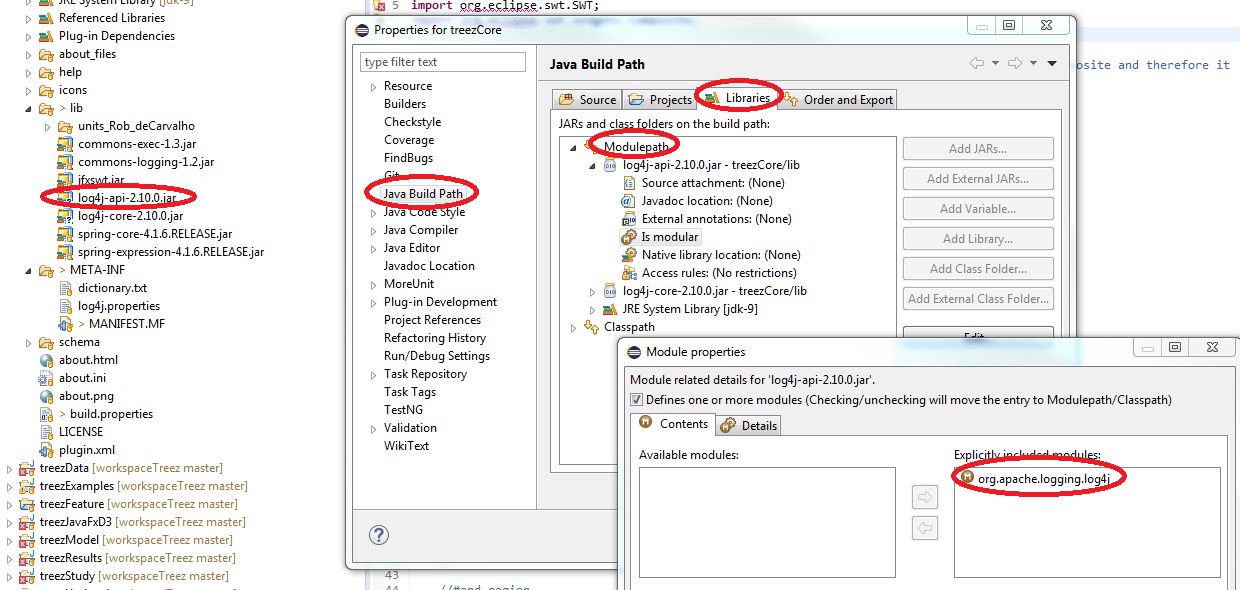This screenshot has height=590, width=1240.
Task: Click the JRE System Library [jdk-9] icon
Action: [610, 309]
